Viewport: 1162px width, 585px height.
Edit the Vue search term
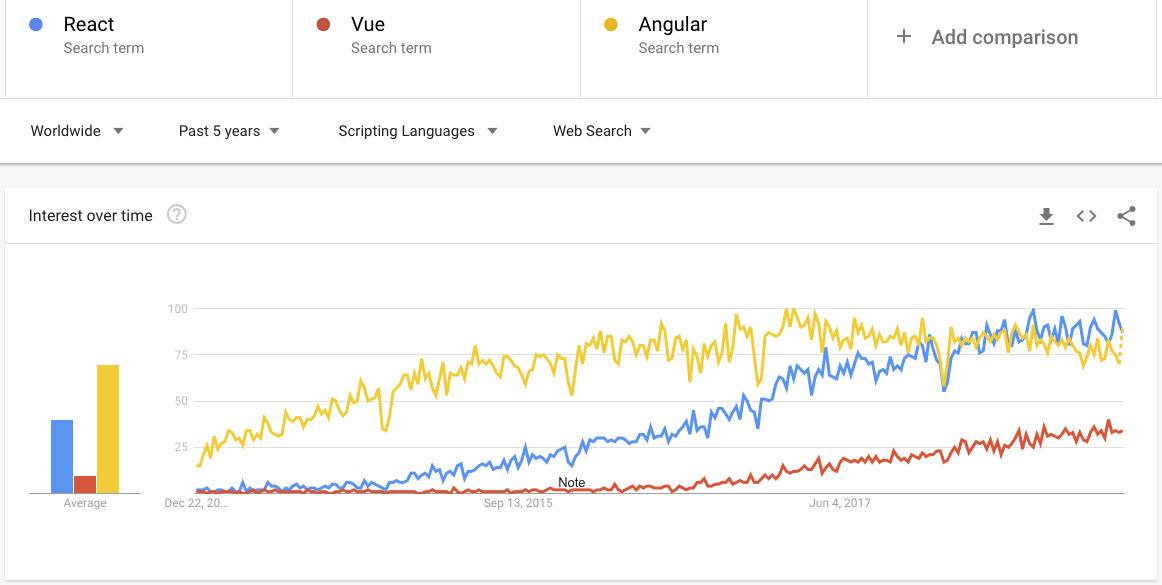point(368,25)
